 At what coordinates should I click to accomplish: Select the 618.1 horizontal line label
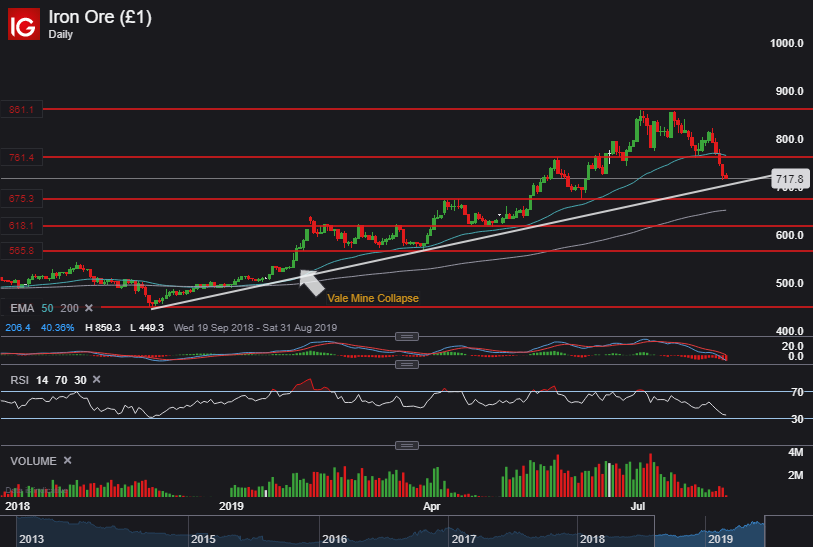(x=21, y=226)
